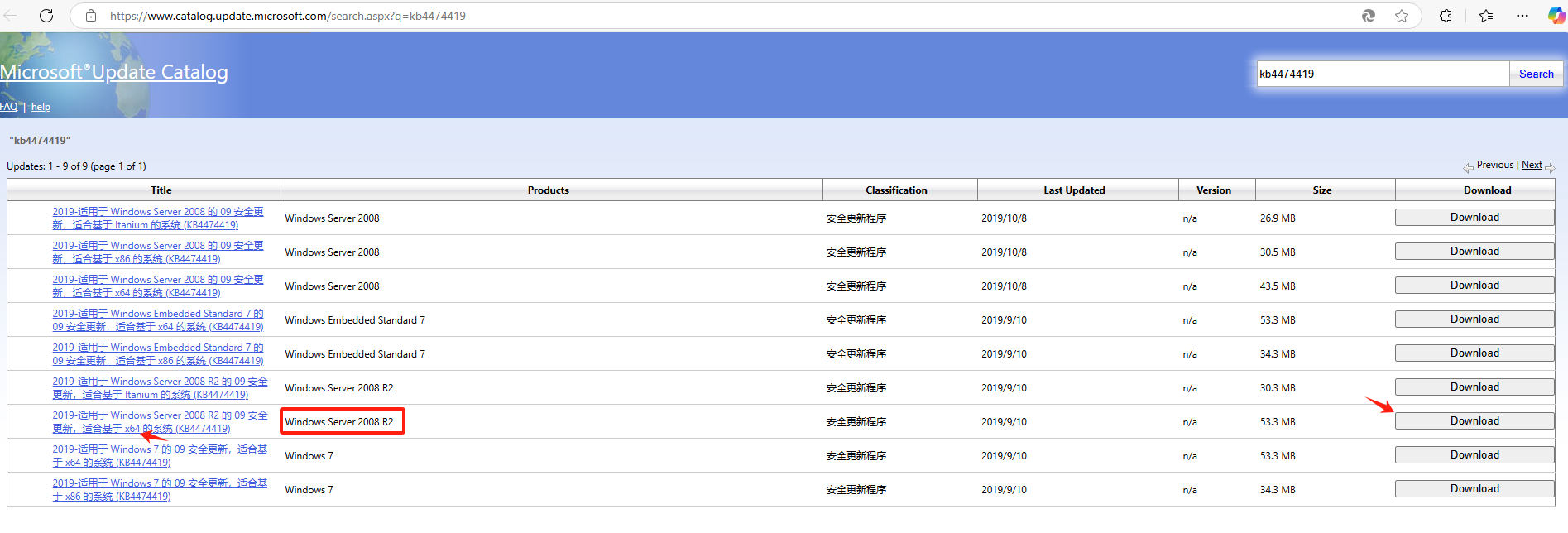Sort by the Title column header
This screenshot has width=1568, height=533.
point(161,190)
